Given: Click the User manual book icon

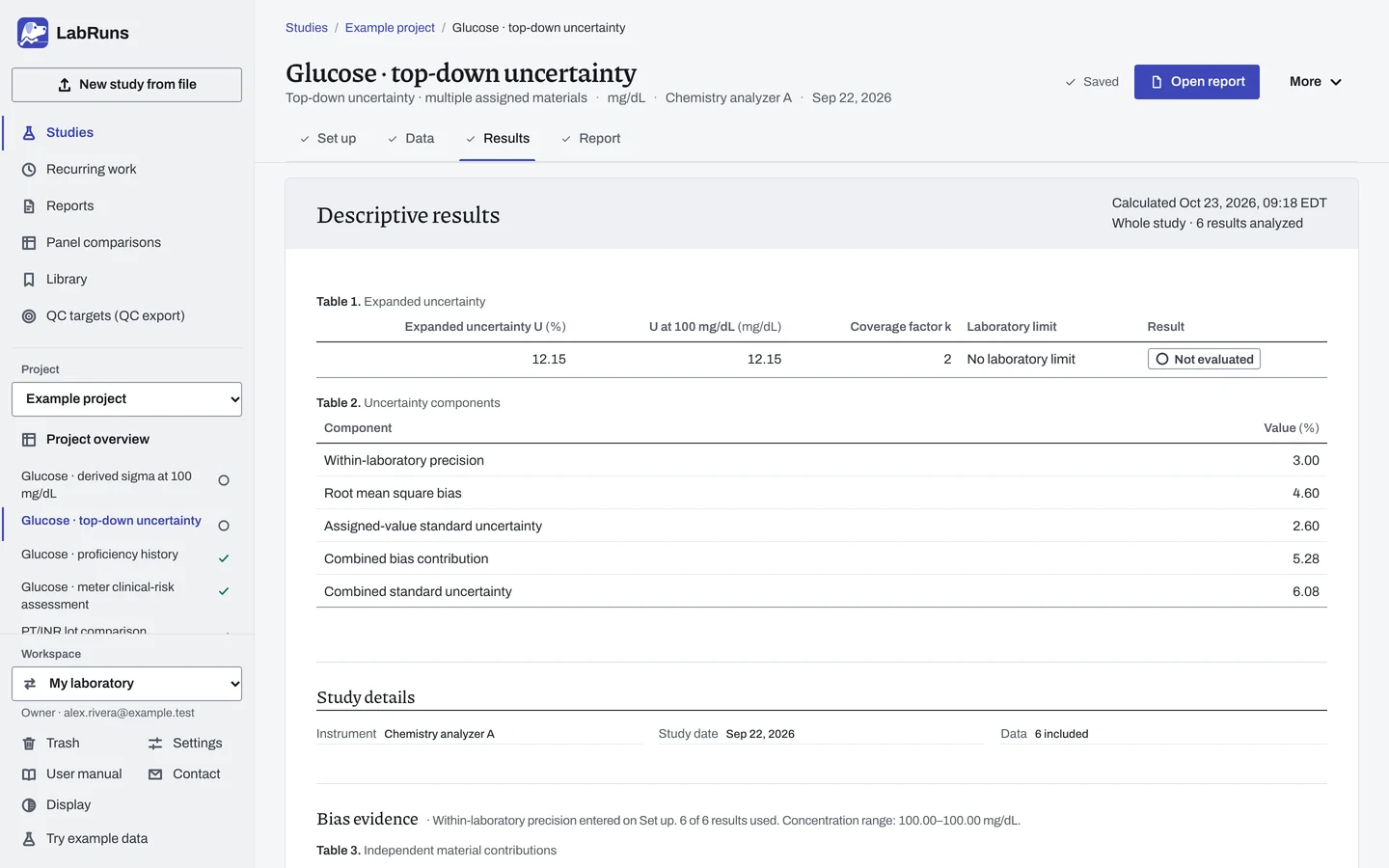Looking at the screenshot, I should point(29,774).
